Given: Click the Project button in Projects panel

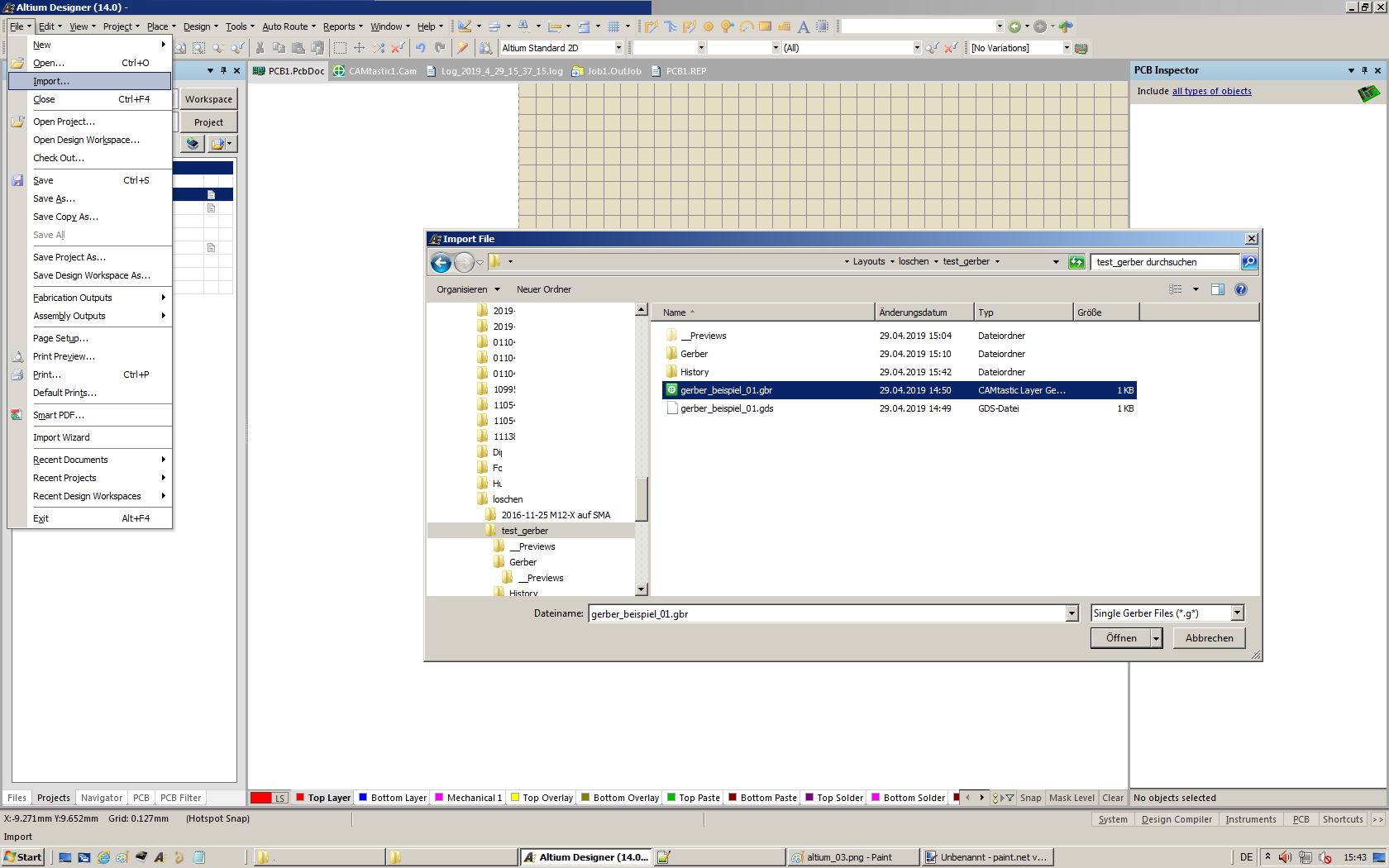Looking at the screenshot, I should point(208,122).
